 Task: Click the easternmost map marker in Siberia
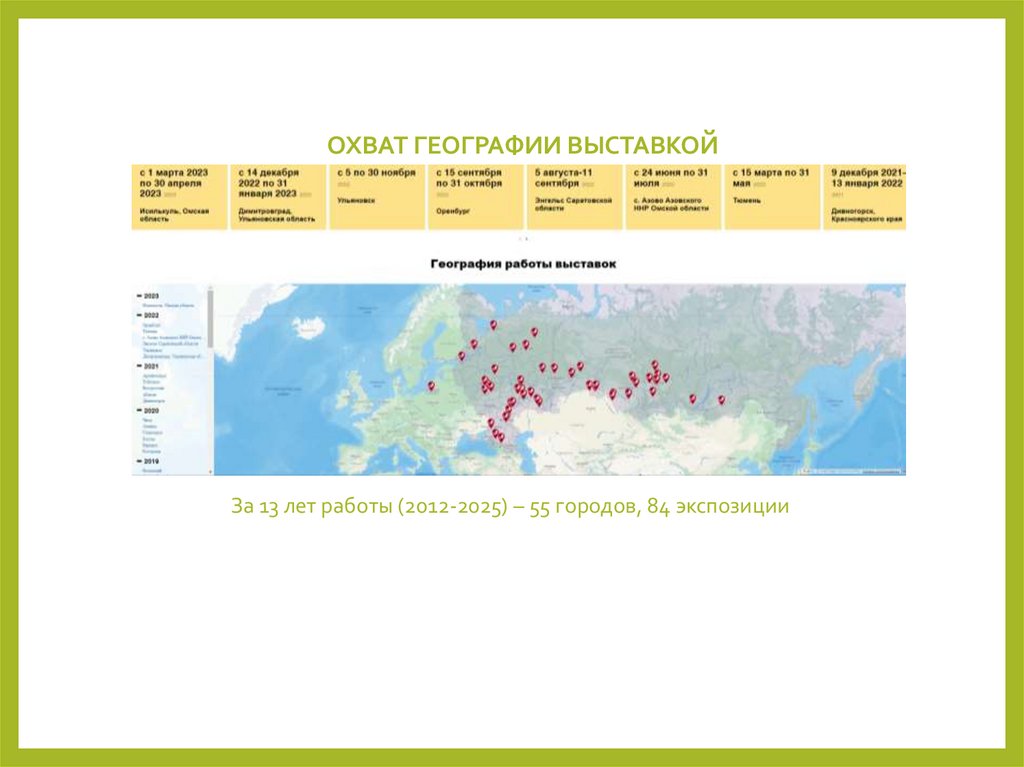[722, 400]
